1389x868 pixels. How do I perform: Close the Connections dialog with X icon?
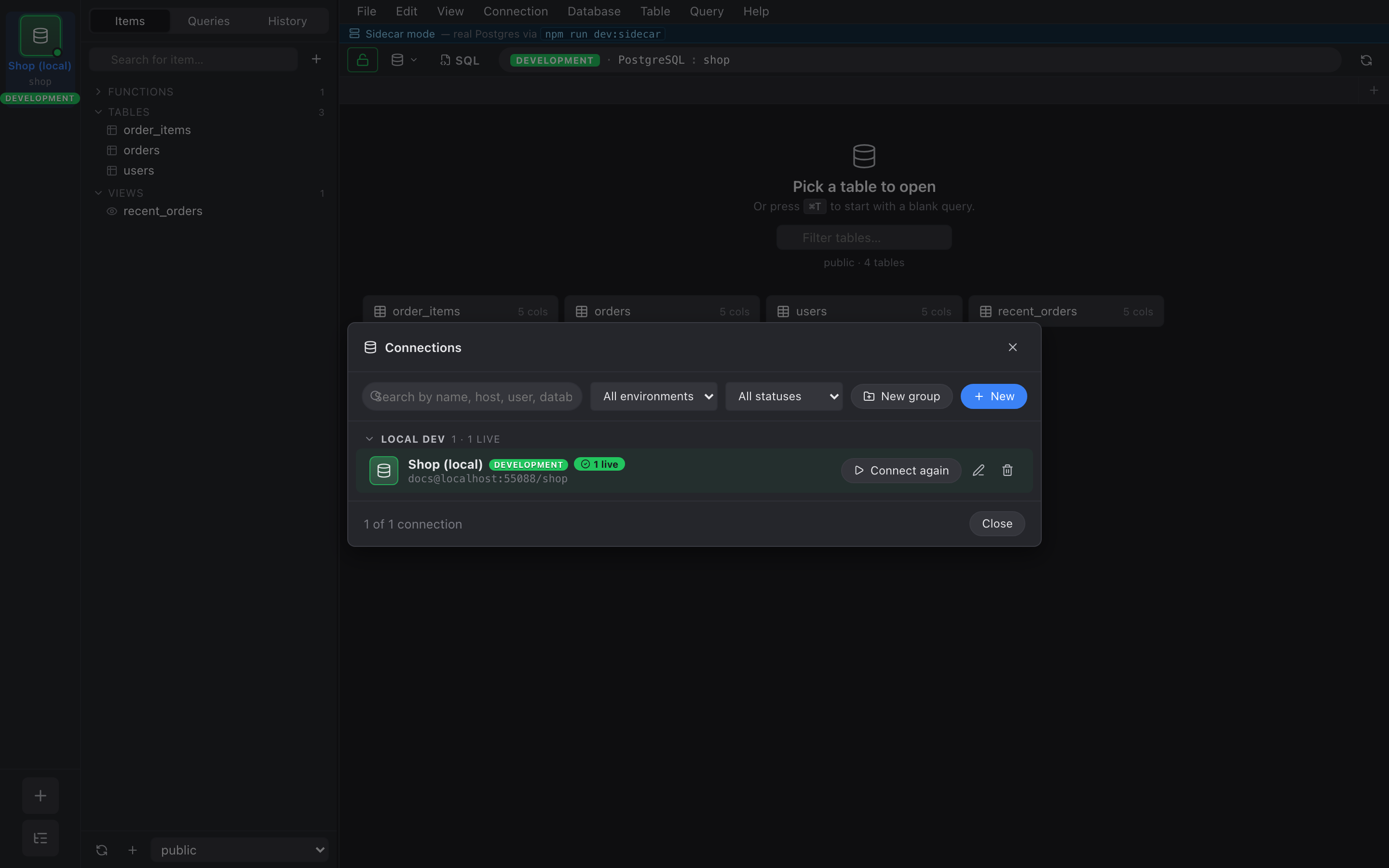(x=1012, y=347)
